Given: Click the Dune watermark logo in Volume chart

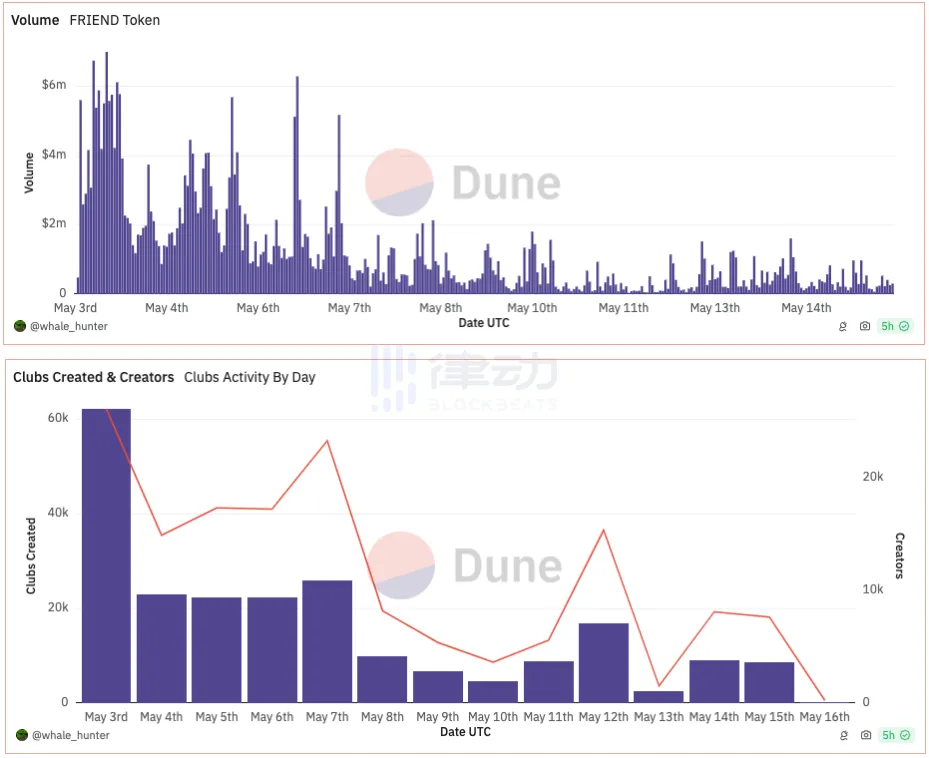Looking at the screenshot, I should [x=462, y=183].
